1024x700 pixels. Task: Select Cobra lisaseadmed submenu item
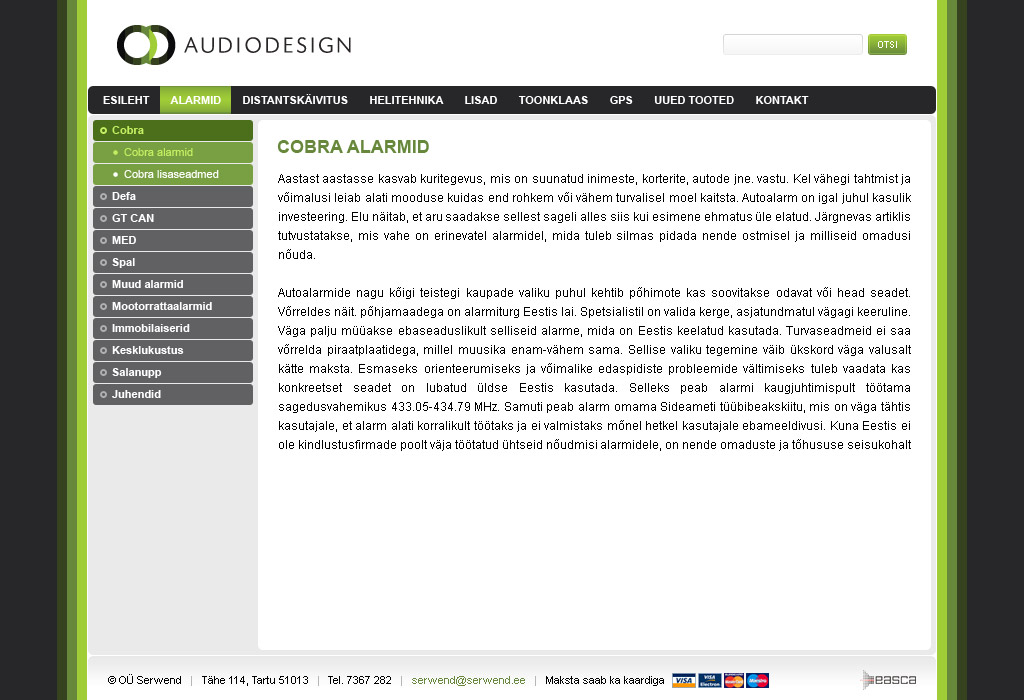click(x=173, y=174)
